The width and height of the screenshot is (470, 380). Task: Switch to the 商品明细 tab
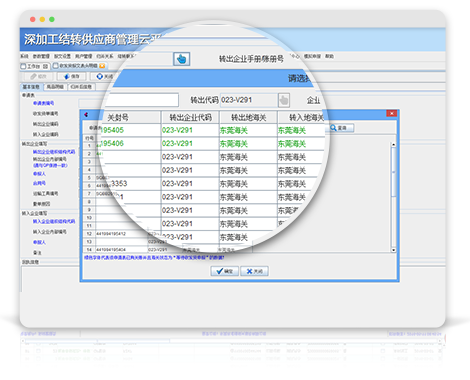coord(55,87)
